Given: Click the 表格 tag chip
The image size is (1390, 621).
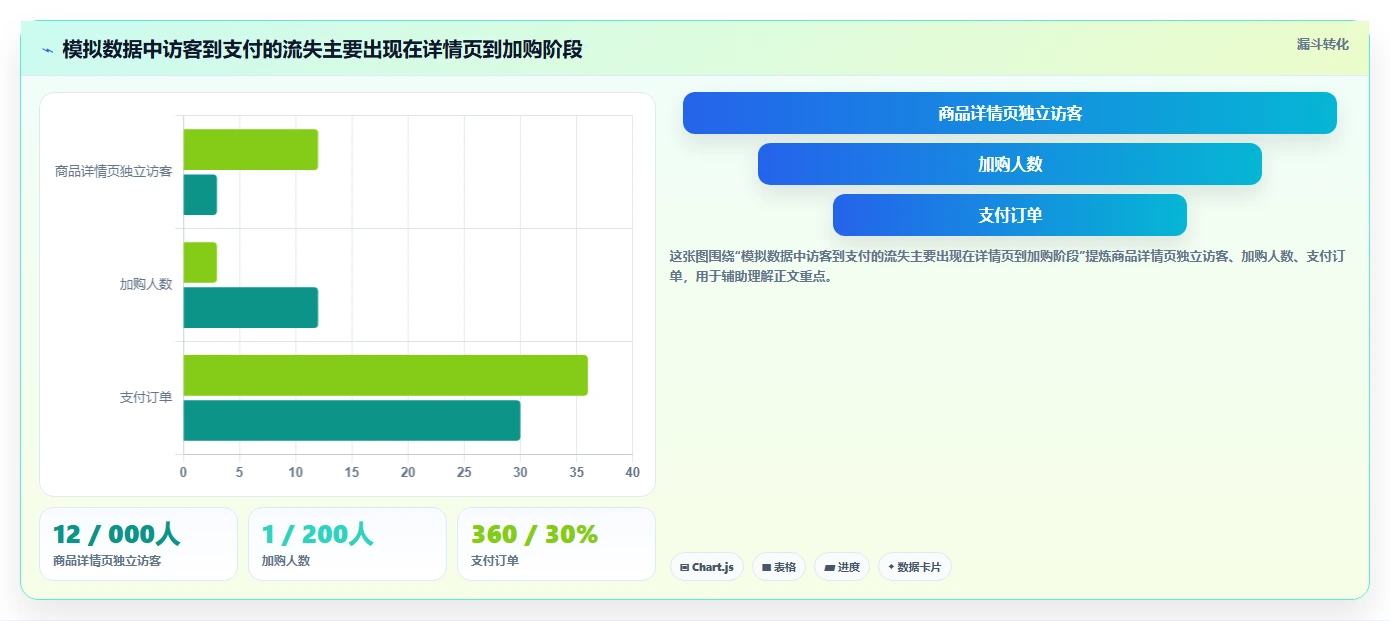Looking at the screenshot, I should pos(779,567).
